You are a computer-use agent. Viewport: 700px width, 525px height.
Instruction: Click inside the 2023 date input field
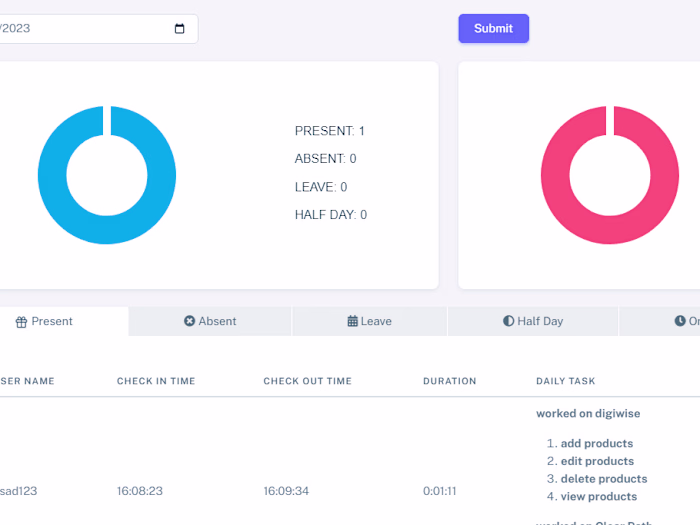(x=96, y=29)
